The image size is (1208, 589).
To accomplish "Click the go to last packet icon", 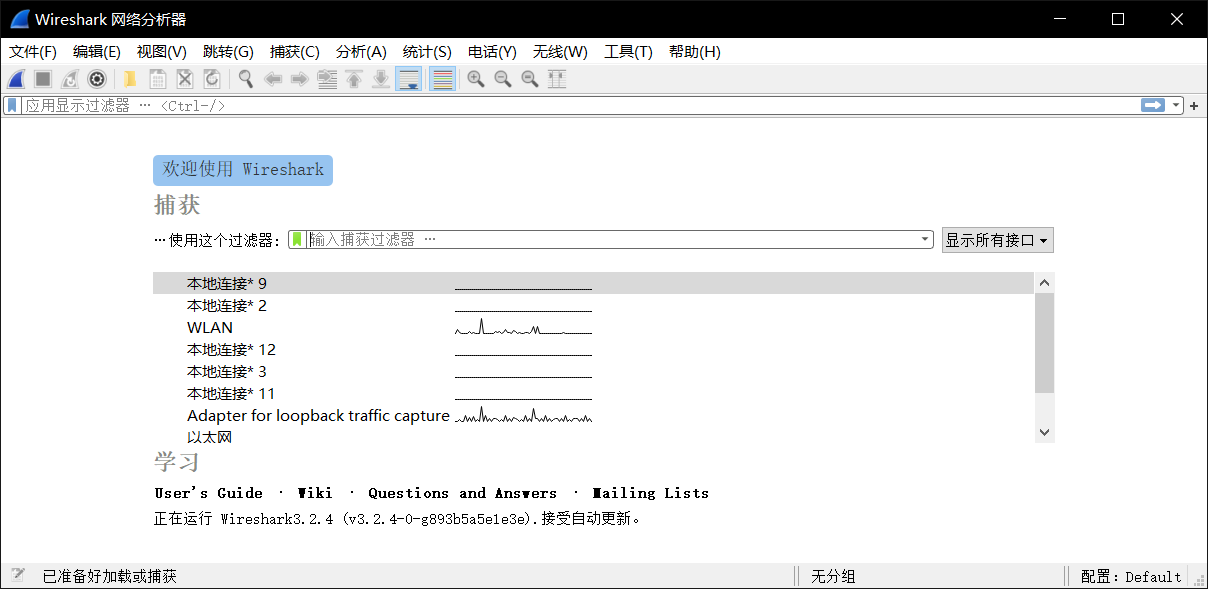I will 381,79.
